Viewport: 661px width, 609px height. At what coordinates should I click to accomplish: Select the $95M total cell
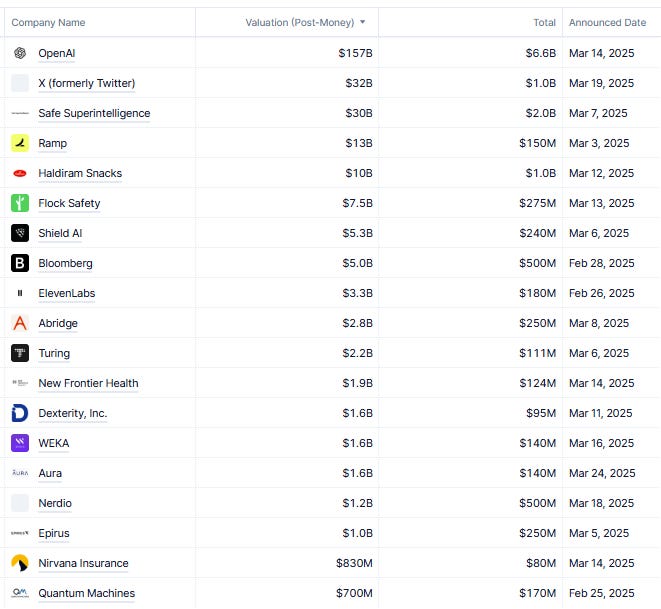tap(470, 413)
